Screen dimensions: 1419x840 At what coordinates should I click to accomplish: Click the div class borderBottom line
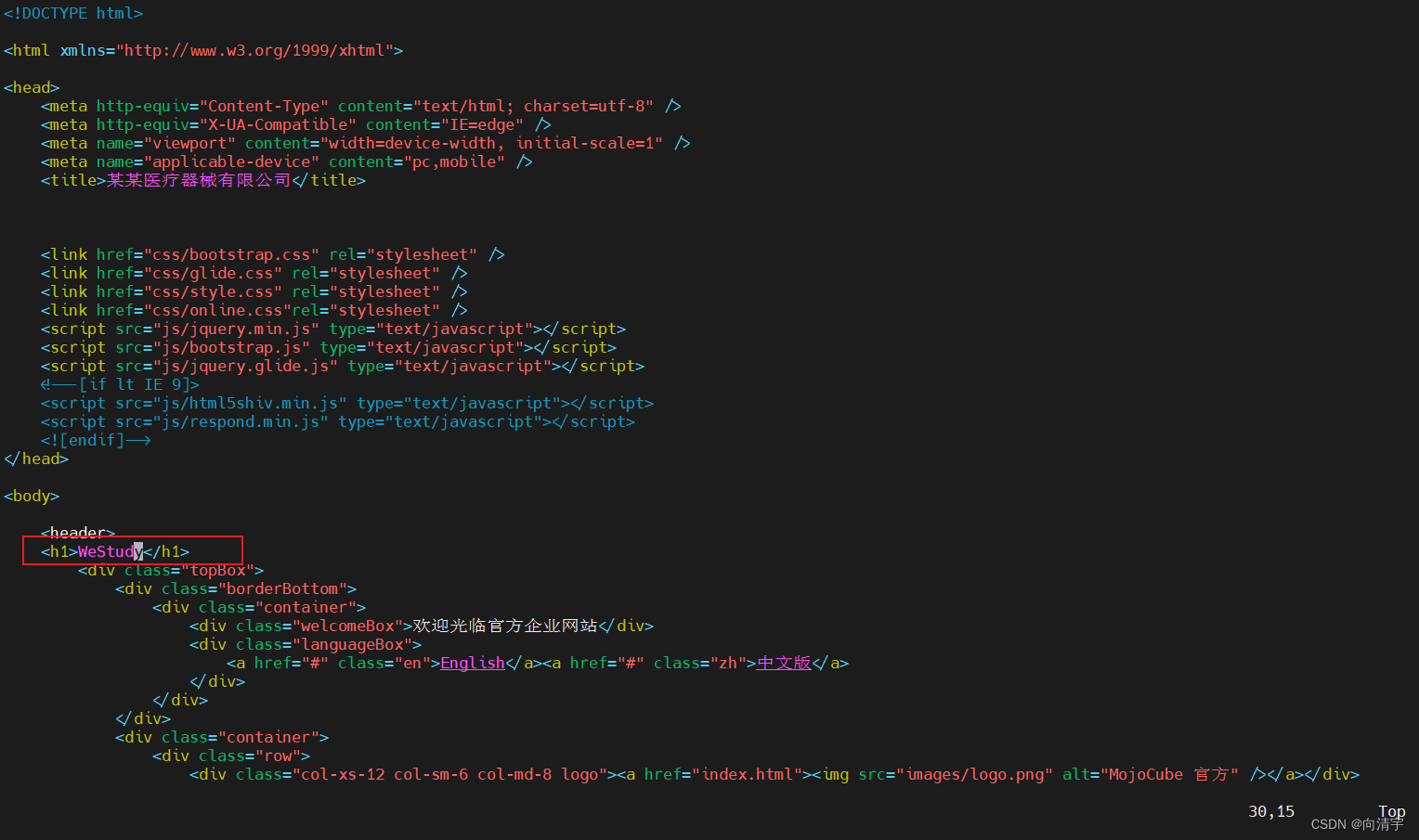236,588
